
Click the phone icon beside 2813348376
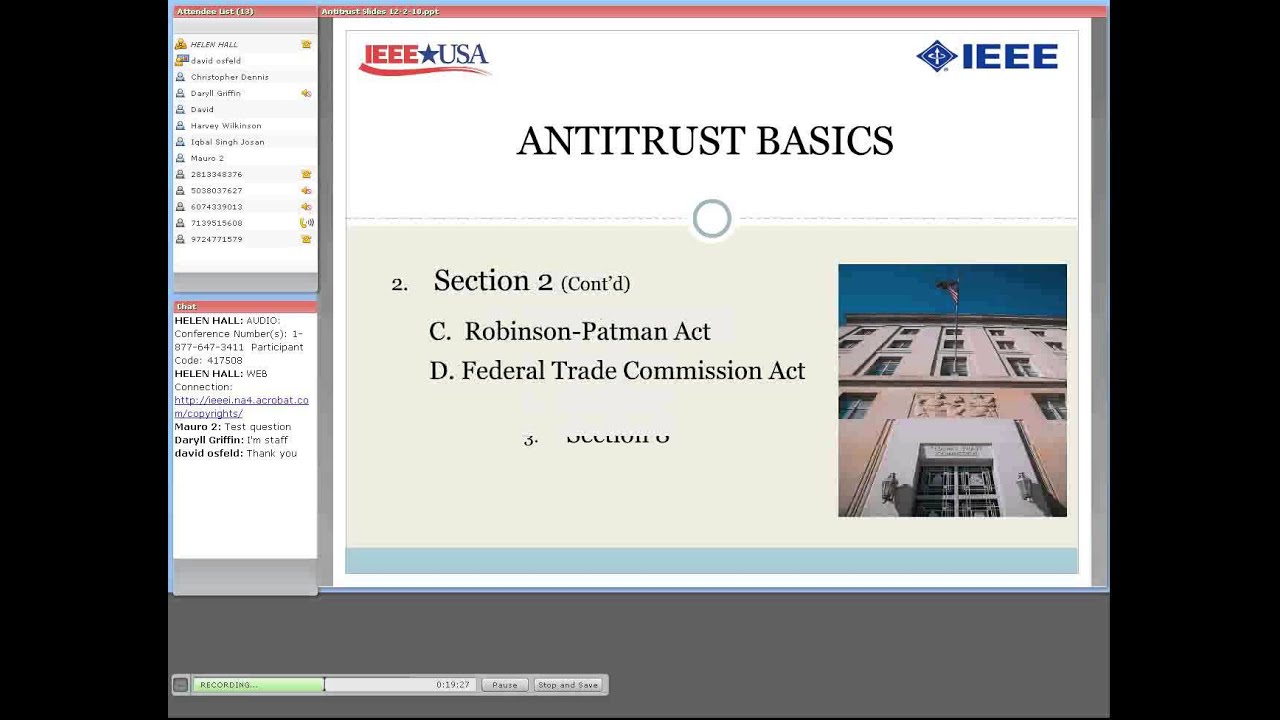[x=306, y=174]
